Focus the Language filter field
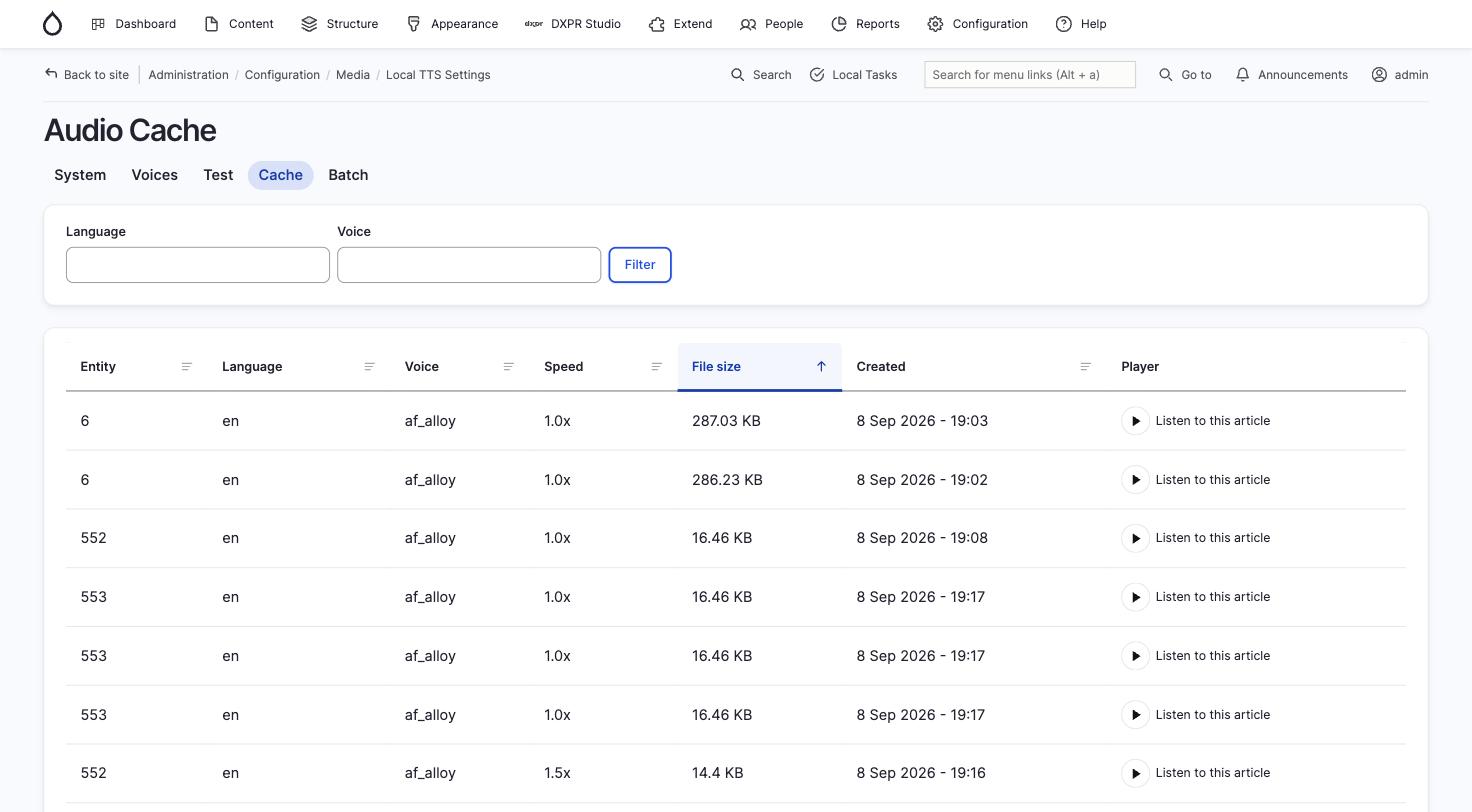This screenshot has width=1472, height=812. pyautogui.click(x=198, y=265)
